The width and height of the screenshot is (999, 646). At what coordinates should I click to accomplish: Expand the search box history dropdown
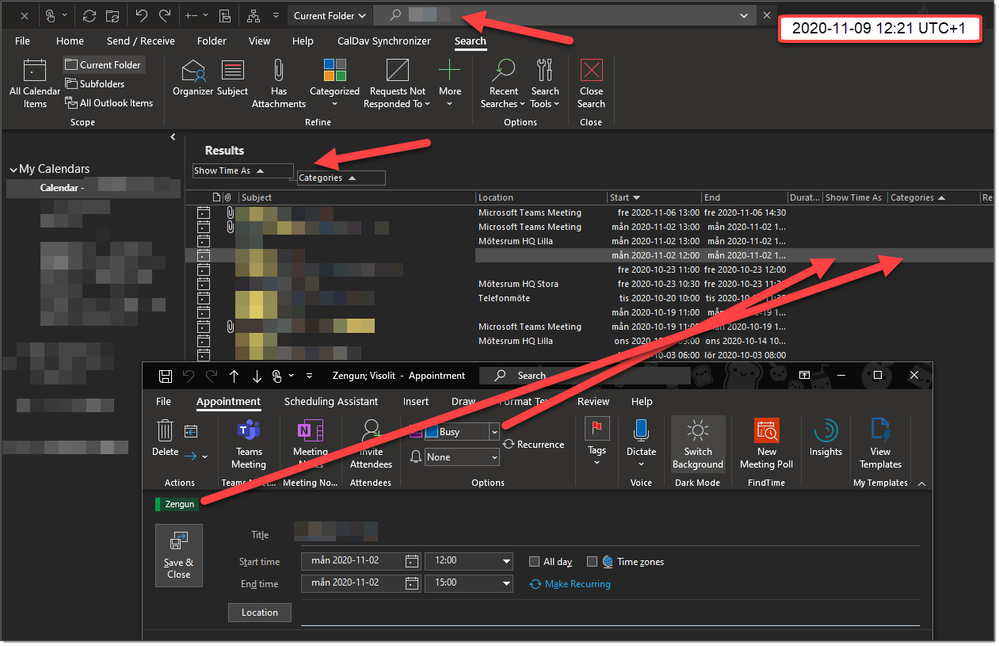click(744, 16)
